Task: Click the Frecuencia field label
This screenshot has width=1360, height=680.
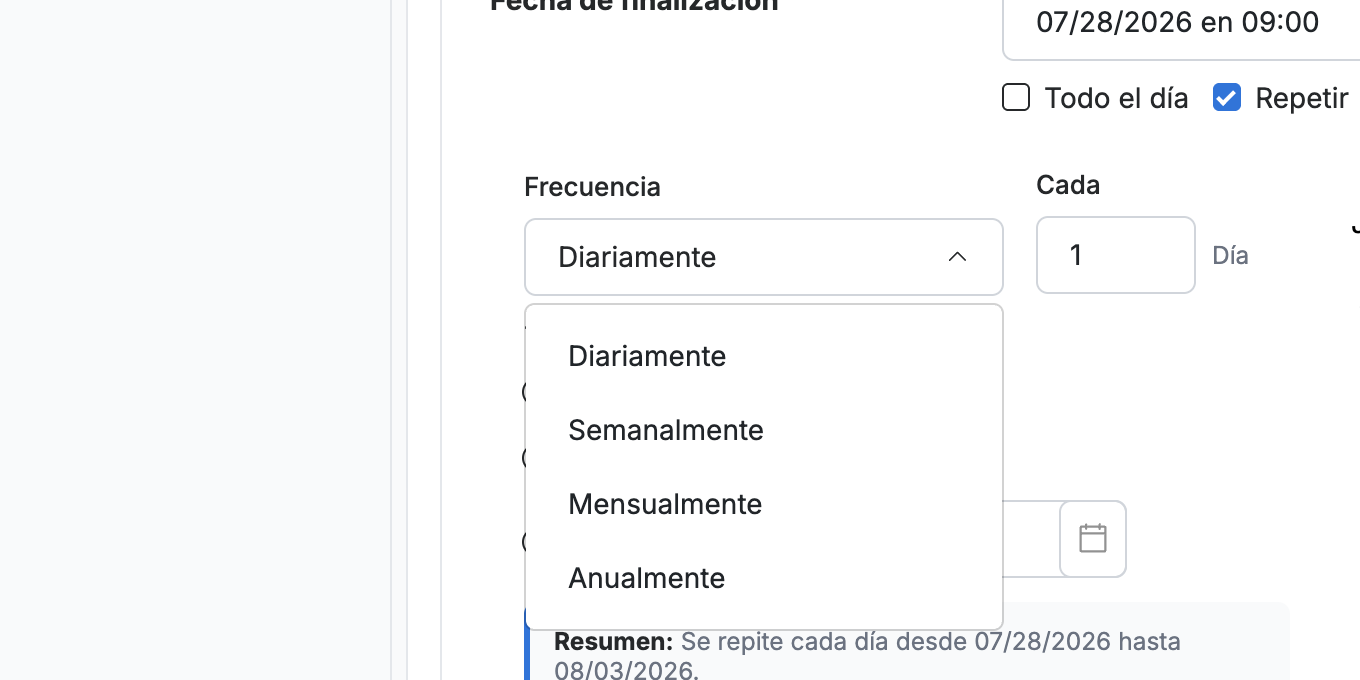Action: tap(592, 187)
